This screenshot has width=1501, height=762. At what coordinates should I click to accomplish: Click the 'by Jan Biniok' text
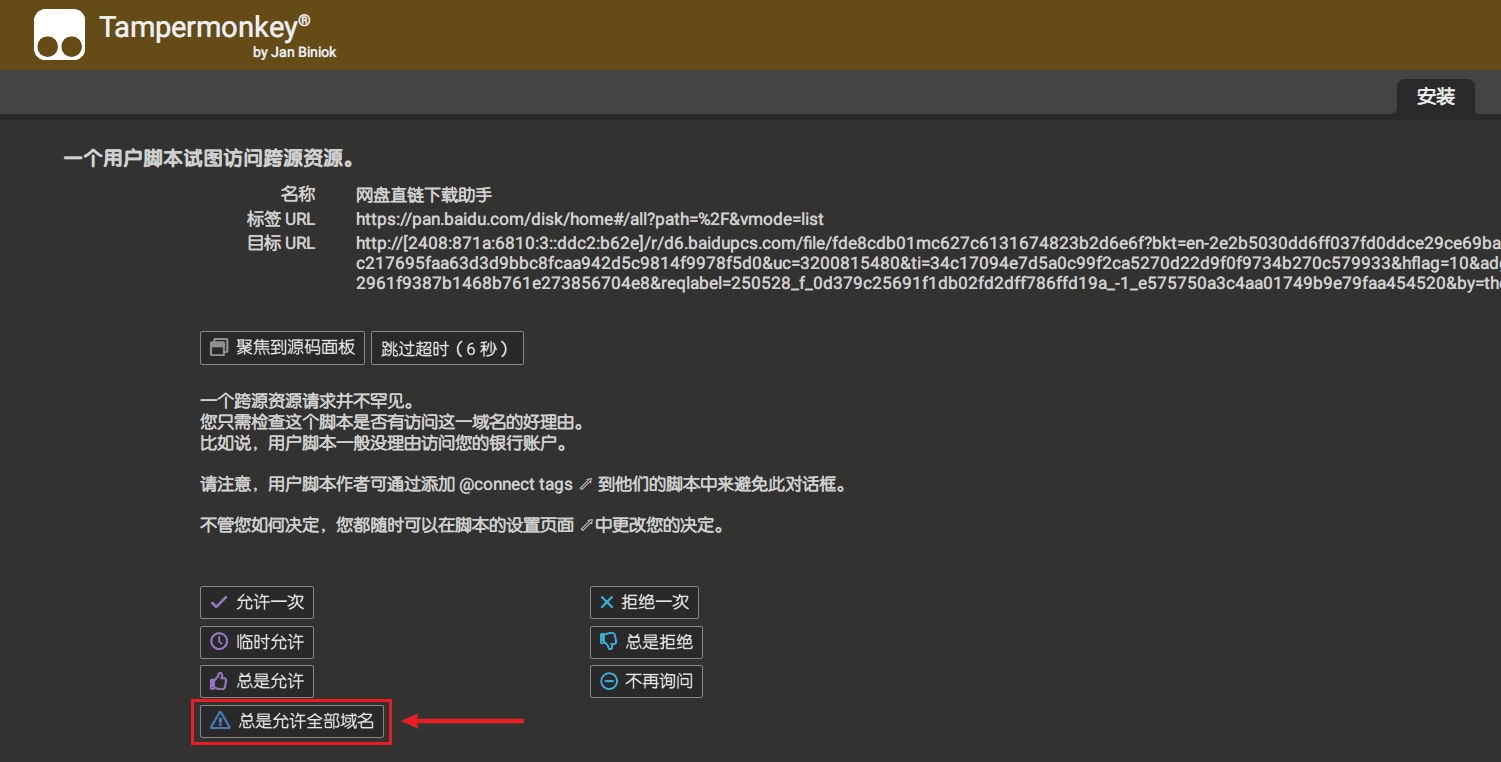point(295,53)
